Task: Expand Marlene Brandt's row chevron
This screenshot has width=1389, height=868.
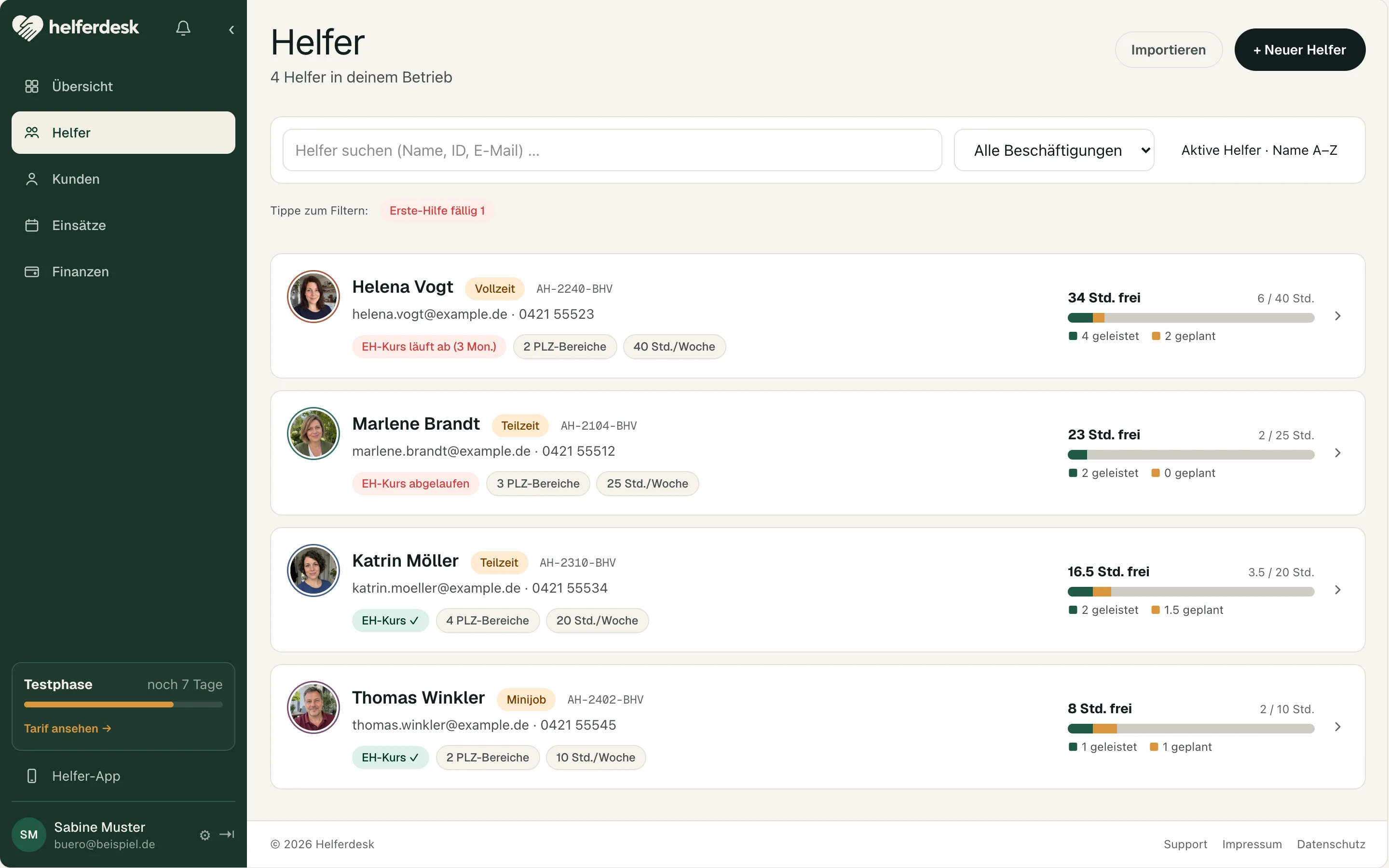Action: (1338, 453)
